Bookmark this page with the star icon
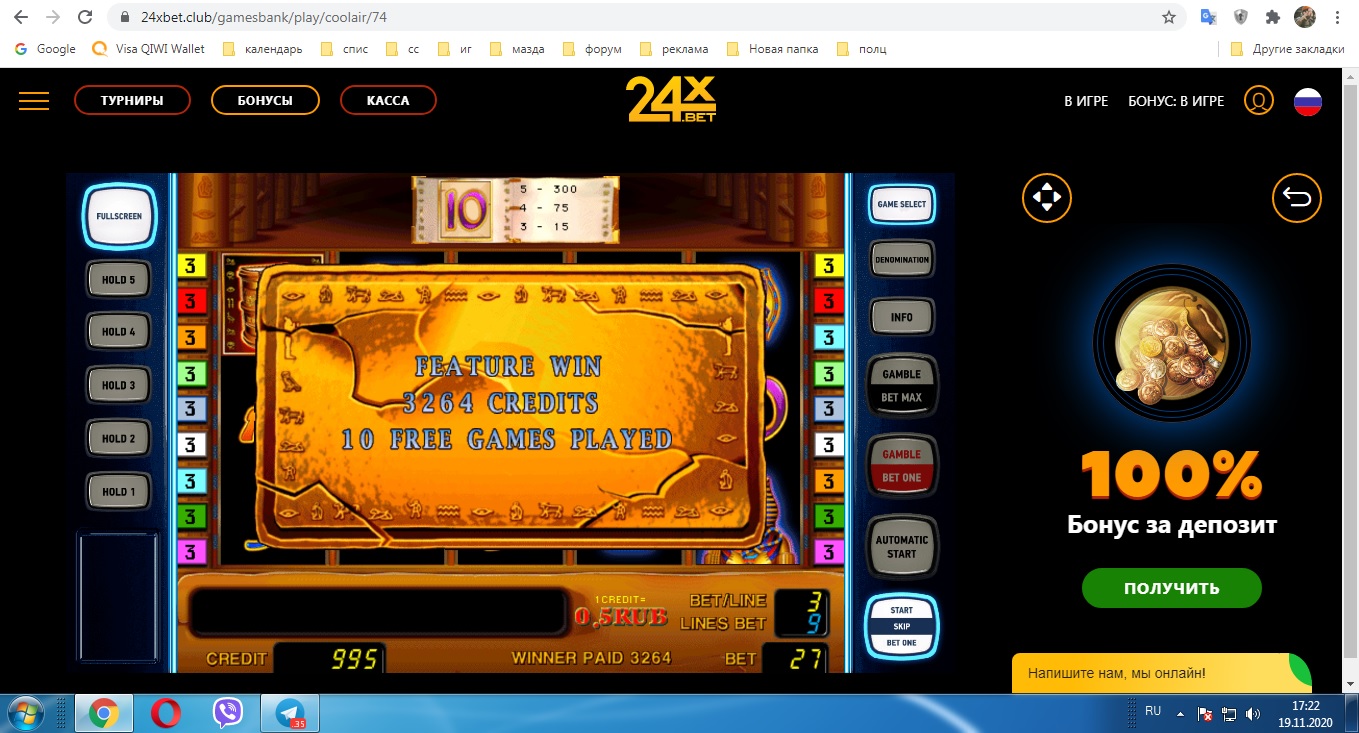 (x=1168, y=17)
